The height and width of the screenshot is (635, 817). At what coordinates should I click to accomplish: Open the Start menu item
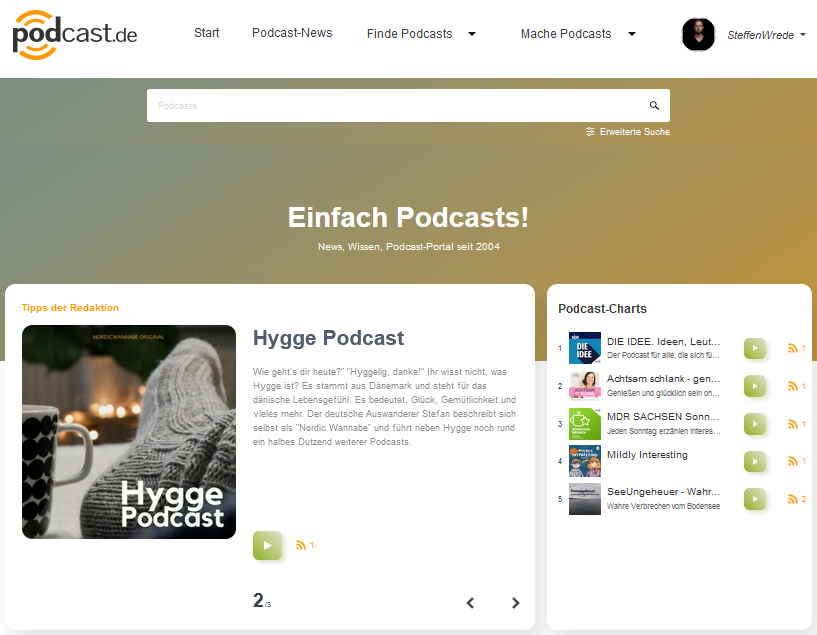point(206,33)
